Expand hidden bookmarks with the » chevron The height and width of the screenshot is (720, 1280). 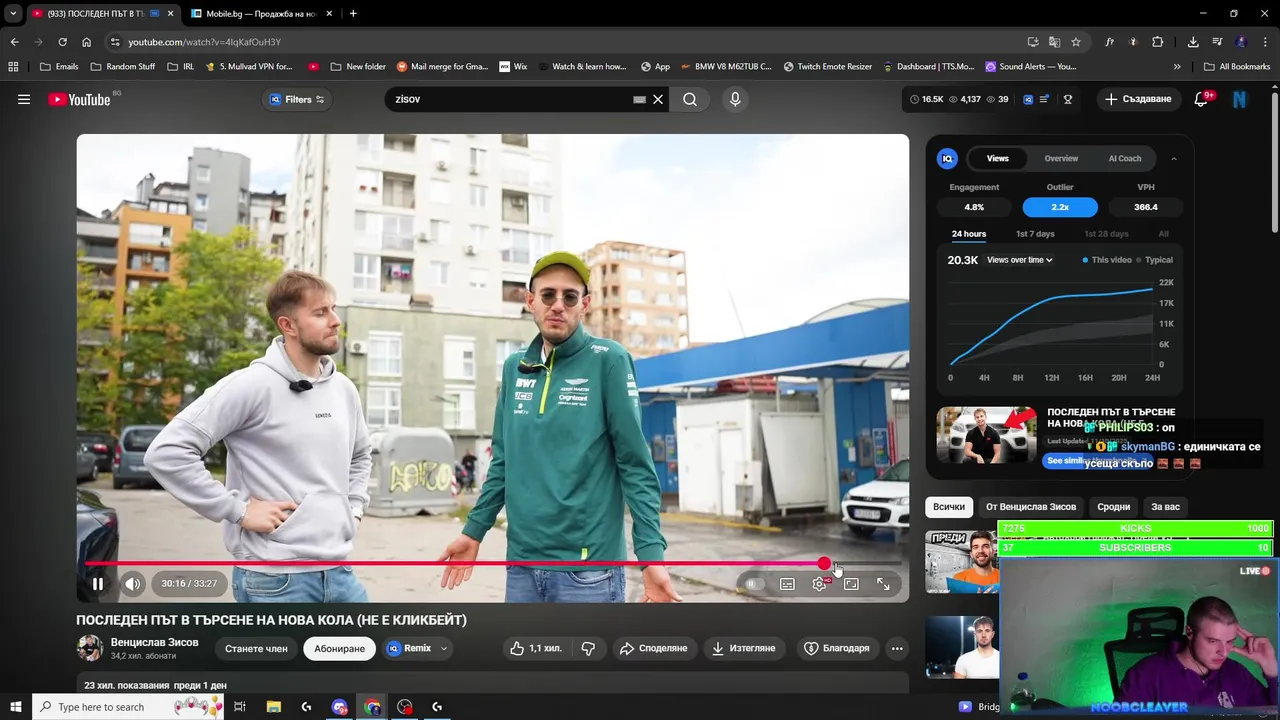click(x=1177, y=67)
